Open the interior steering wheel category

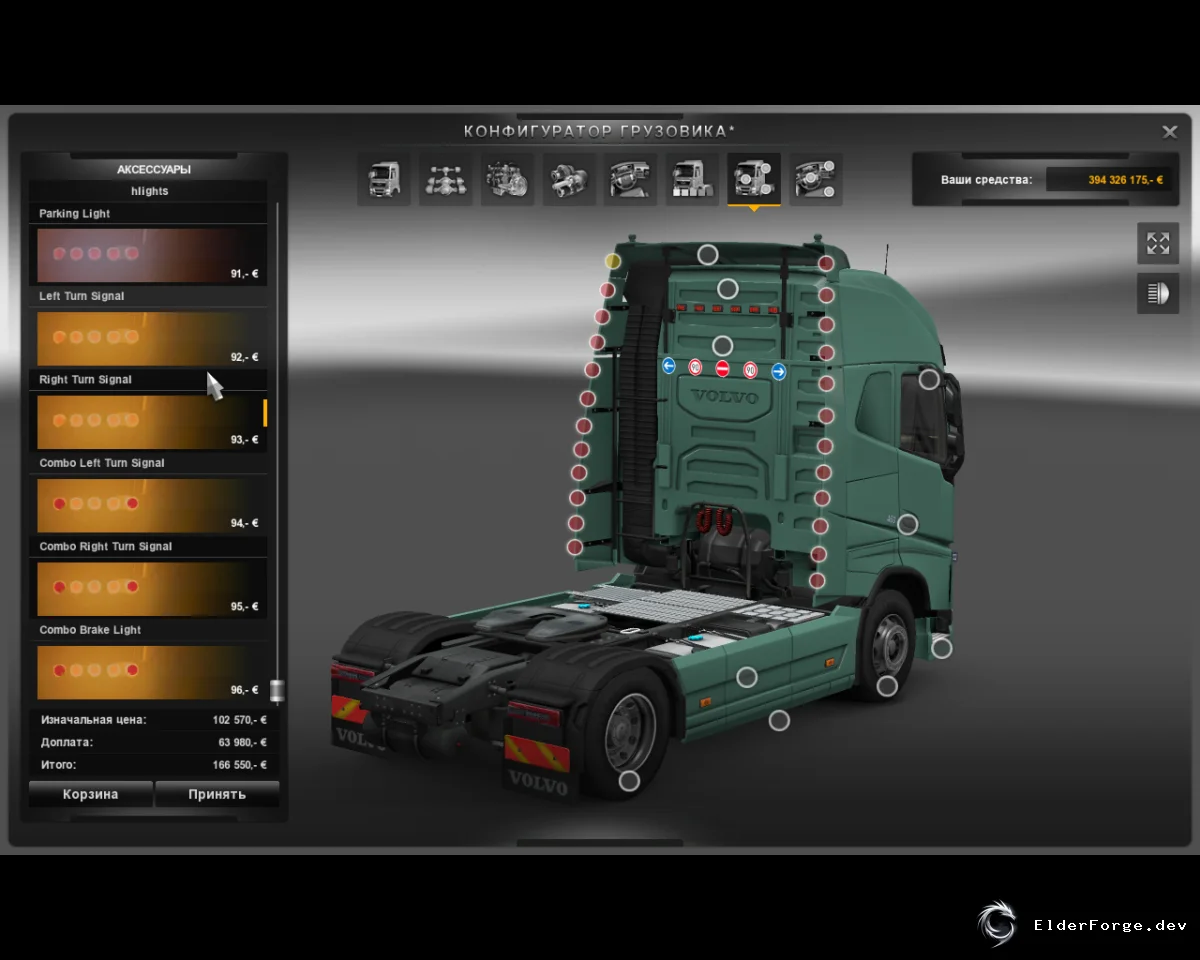630,179
